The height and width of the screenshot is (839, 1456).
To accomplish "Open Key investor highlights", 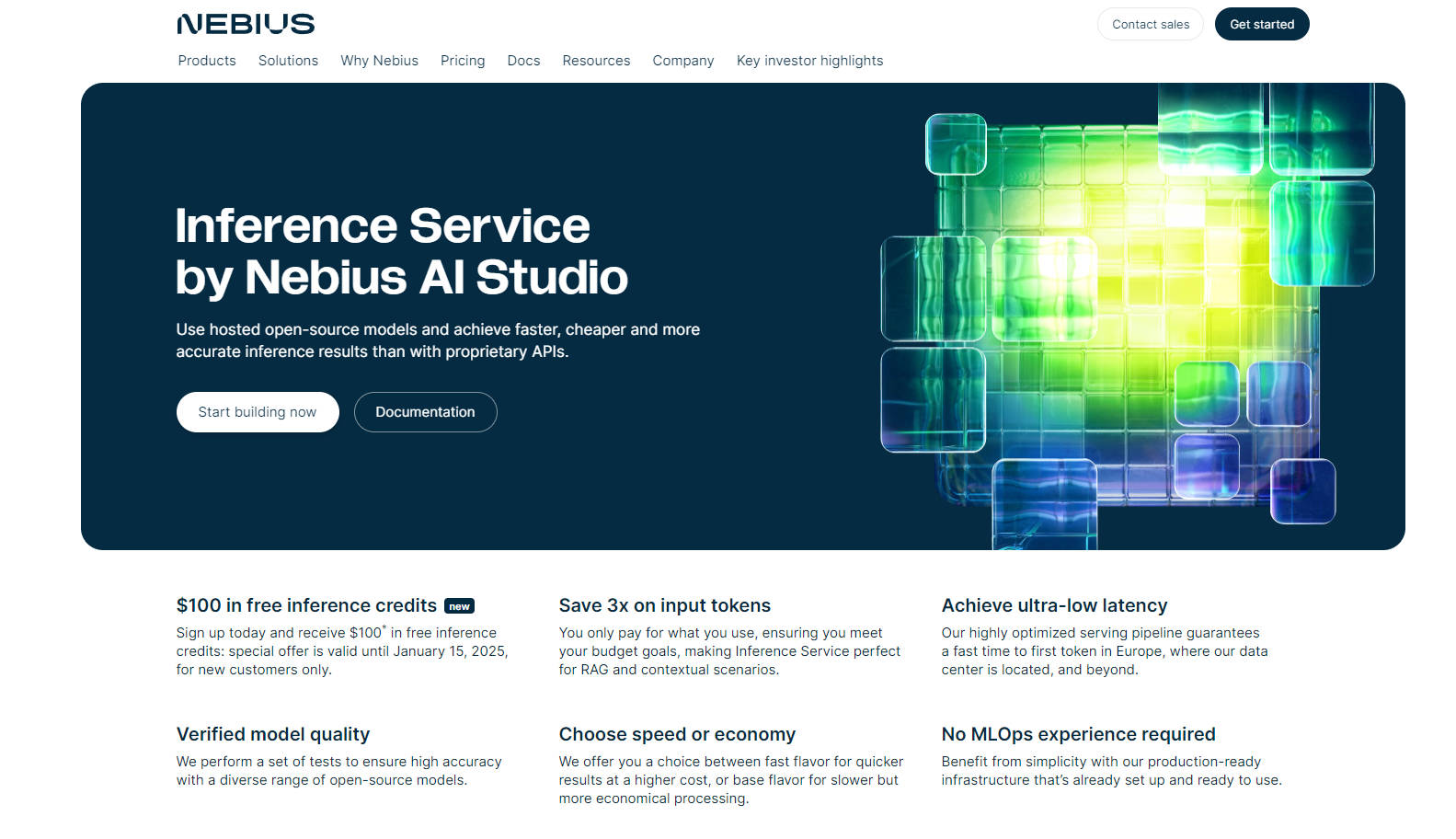I will click(x=809, y=61).
